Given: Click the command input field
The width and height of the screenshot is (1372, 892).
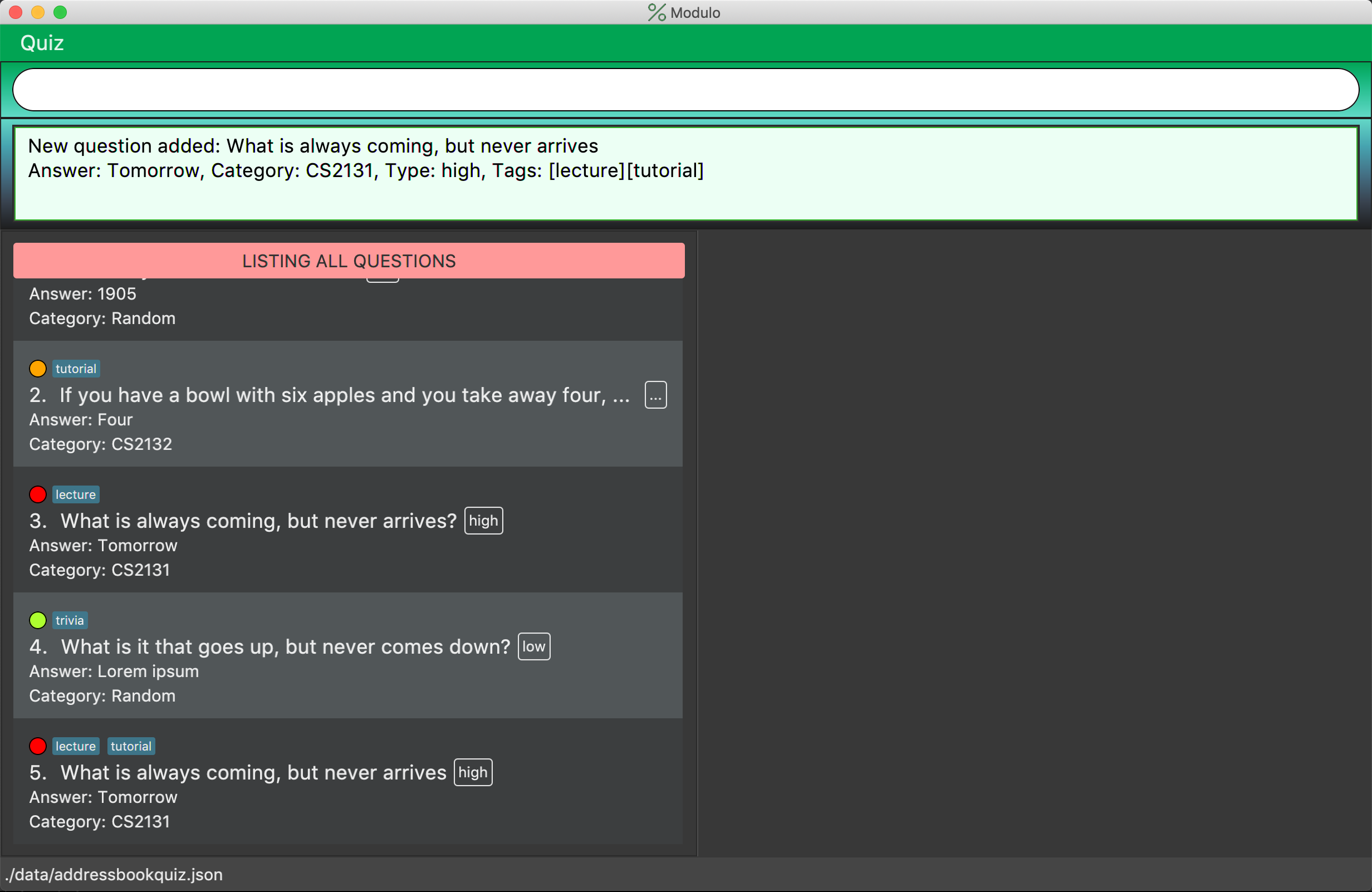Looking at the screenshot, I should tap(685, 90).
